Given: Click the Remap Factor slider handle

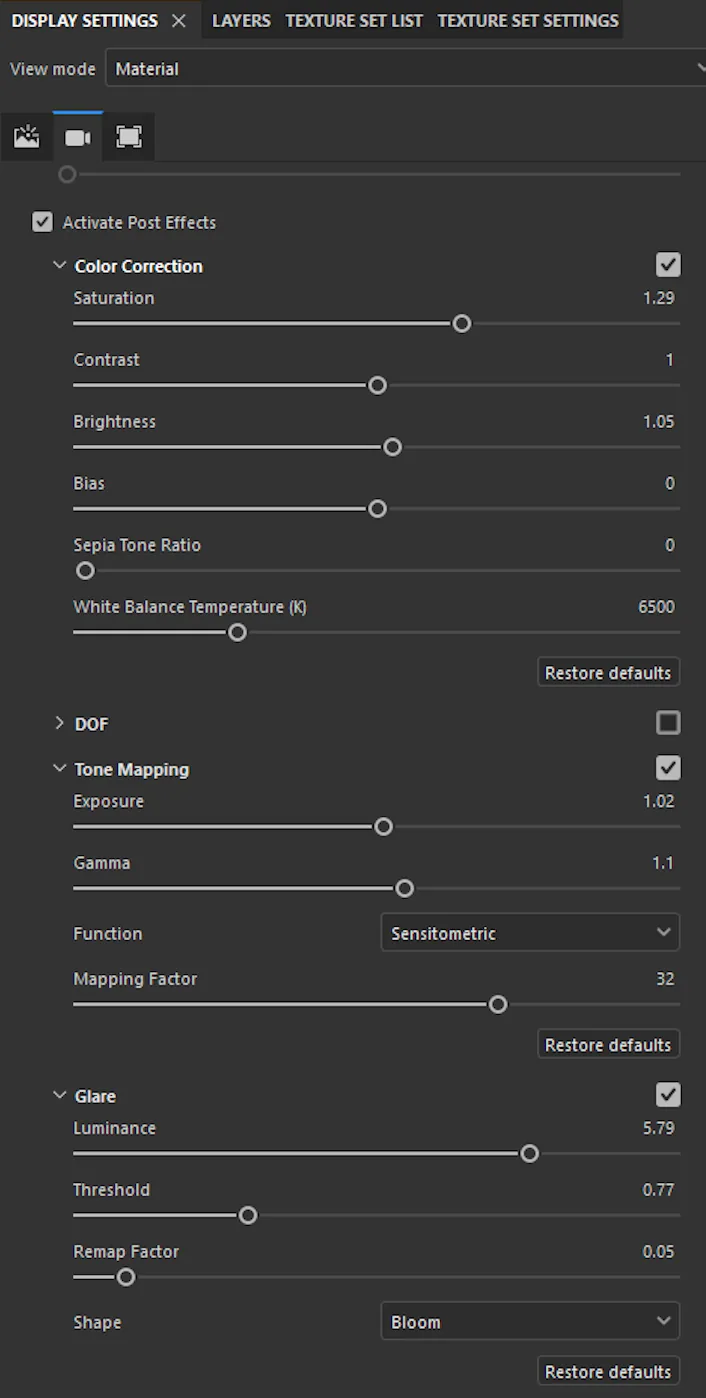Looking at the screenshot, I should 126,1277.
